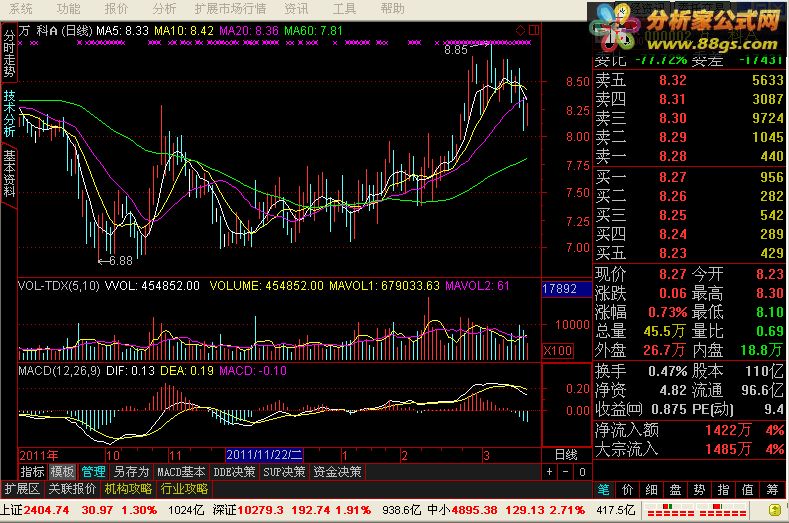Select the 指 tab in the quote panel
The width and height of the screenshot is (789, 523).
724,490
